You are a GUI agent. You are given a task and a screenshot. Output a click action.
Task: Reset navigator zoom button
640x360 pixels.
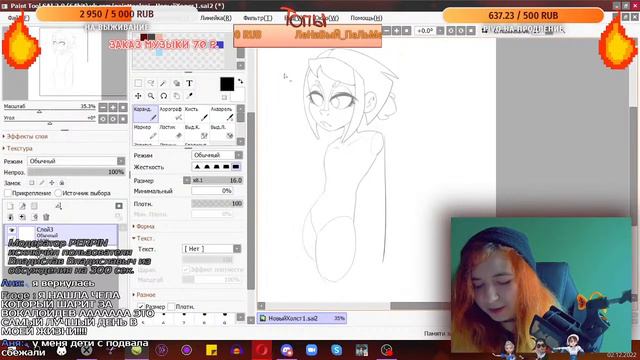pyautogui.click(x=123, y=107)
